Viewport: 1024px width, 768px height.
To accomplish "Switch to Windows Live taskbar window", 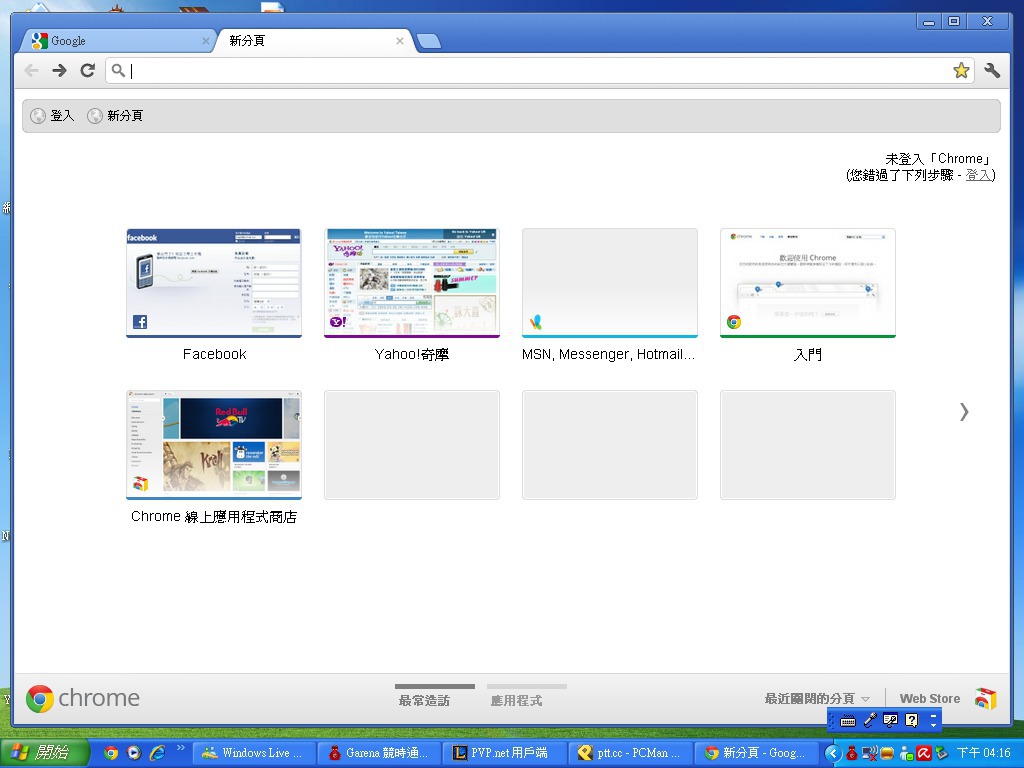I will [255, 753].
